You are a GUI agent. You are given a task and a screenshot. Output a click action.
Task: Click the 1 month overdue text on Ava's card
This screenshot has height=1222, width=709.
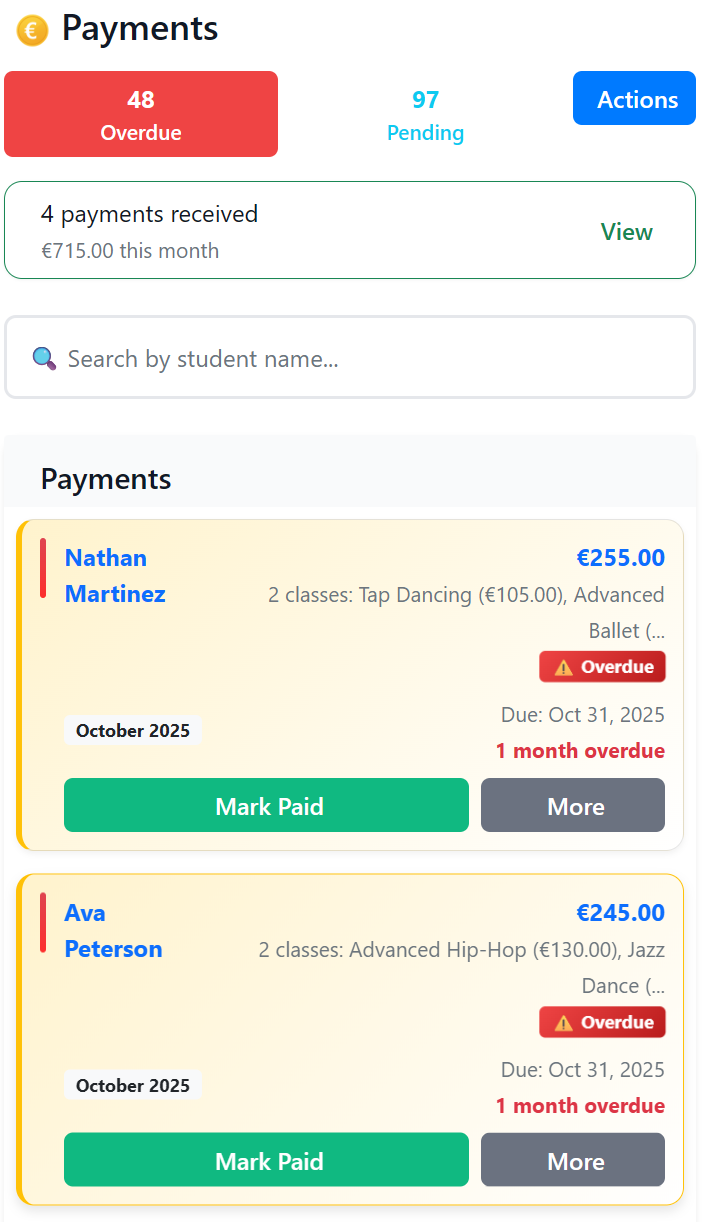580,1105
